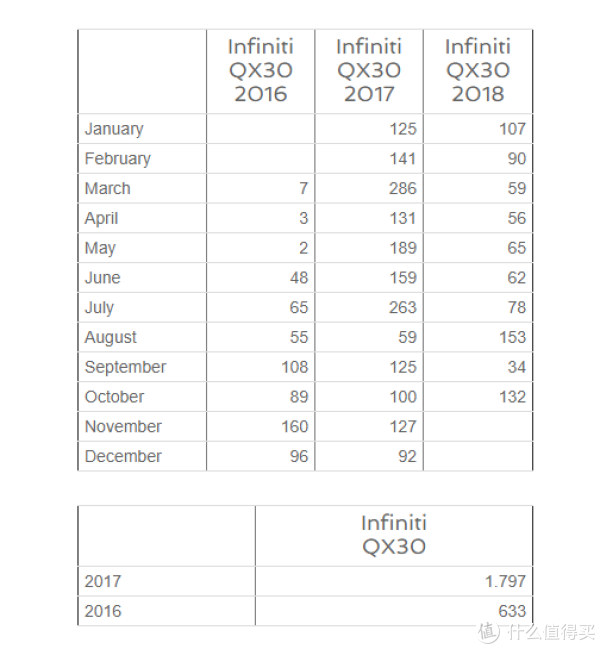Select the Infiniti QX30 2017 column header
The height and width of the screenshot is (649, 600).
[x=369, y=70]
